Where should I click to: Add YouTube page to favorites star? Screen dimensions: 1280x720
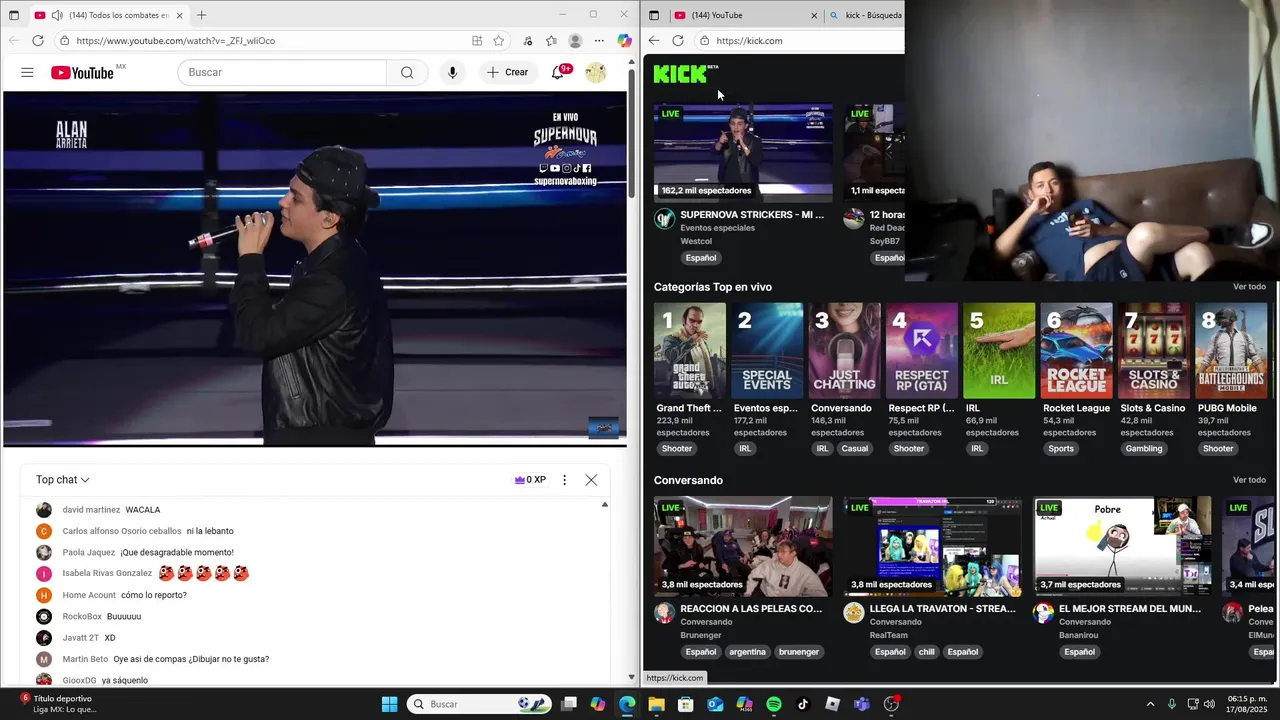tap(499, 41)
